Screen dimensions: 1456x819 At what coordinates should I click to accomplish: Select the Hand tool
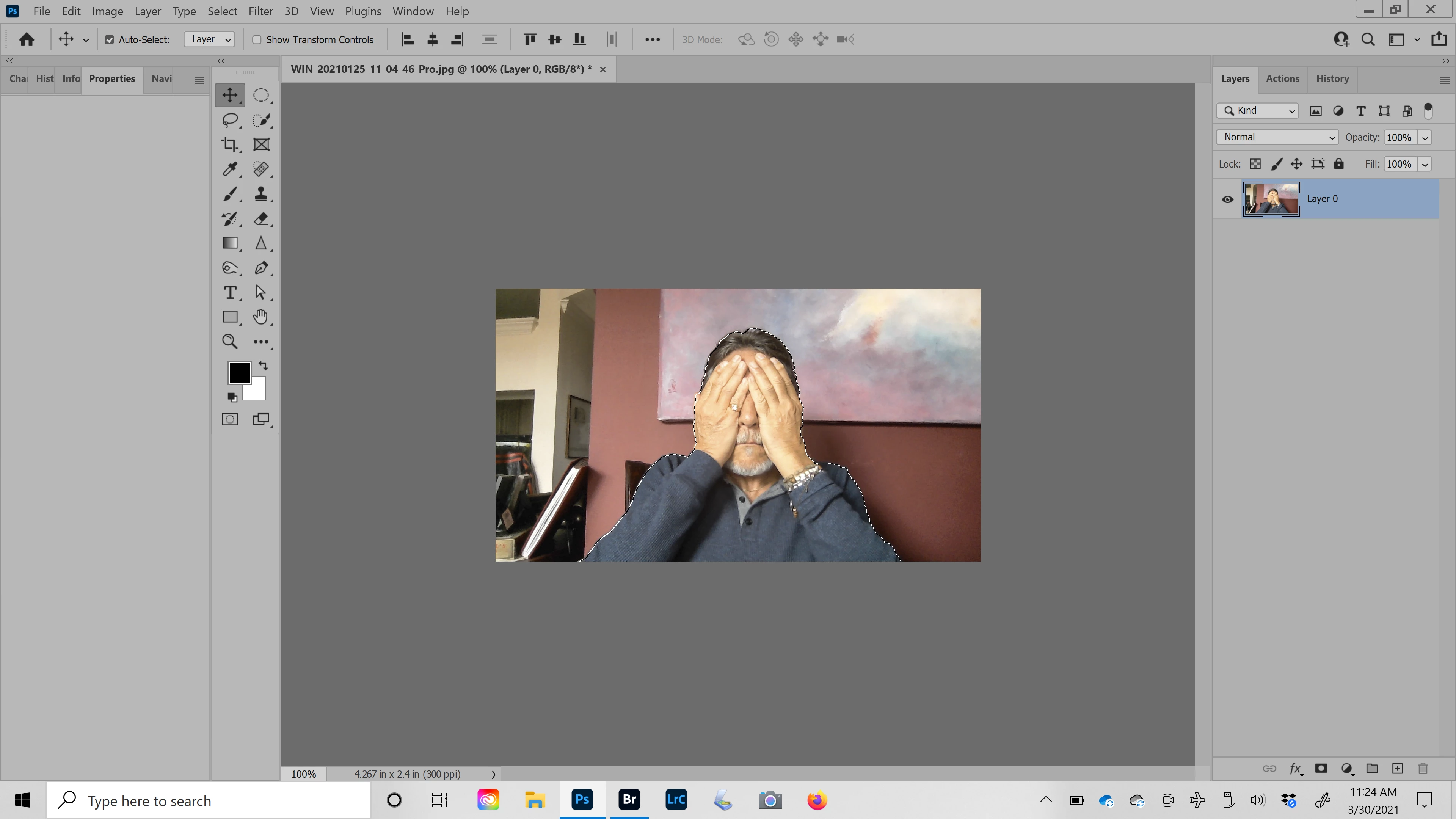tap(260, 317)
